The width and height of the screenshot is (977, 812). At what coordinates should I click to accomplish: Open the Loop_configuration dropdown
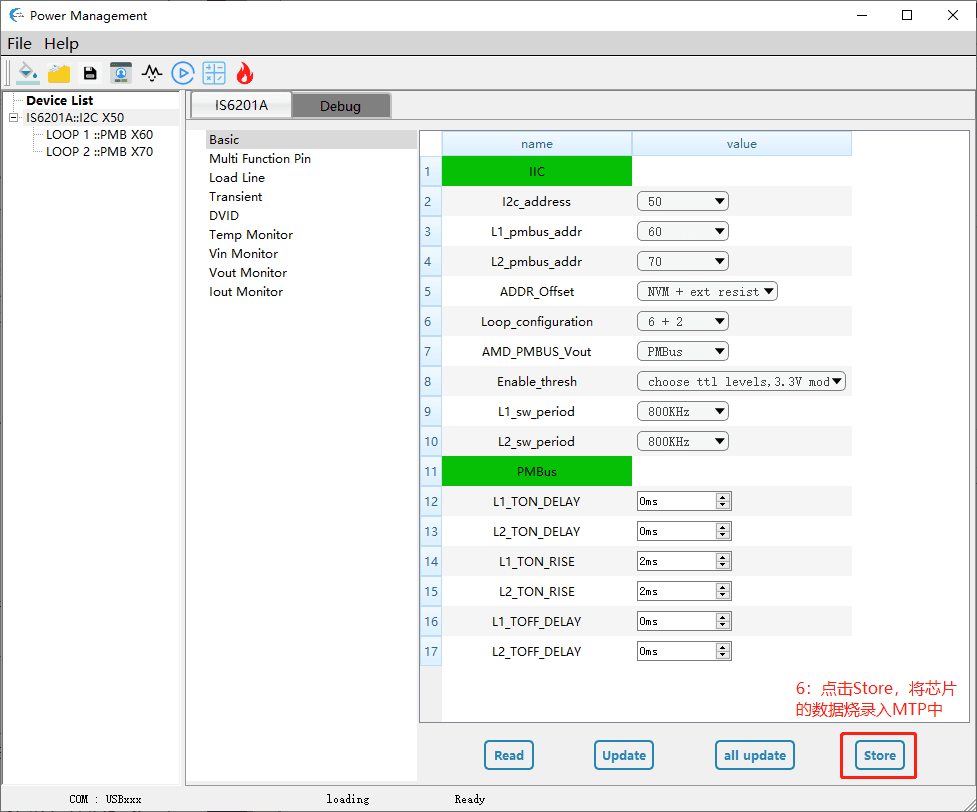coord(682,322)
